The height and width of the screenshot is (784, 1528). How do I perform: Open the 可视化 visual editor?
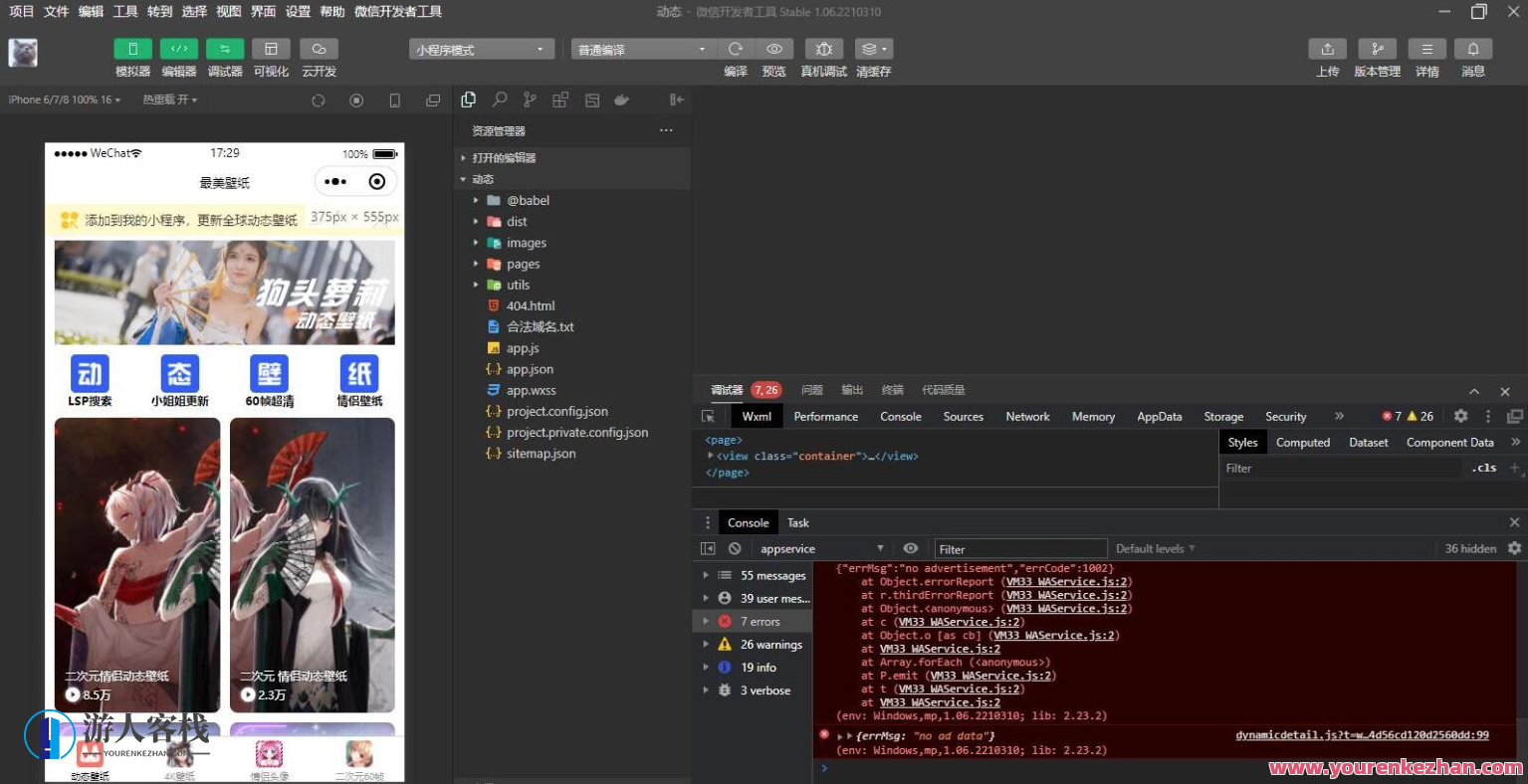click(x=271, y=49)
